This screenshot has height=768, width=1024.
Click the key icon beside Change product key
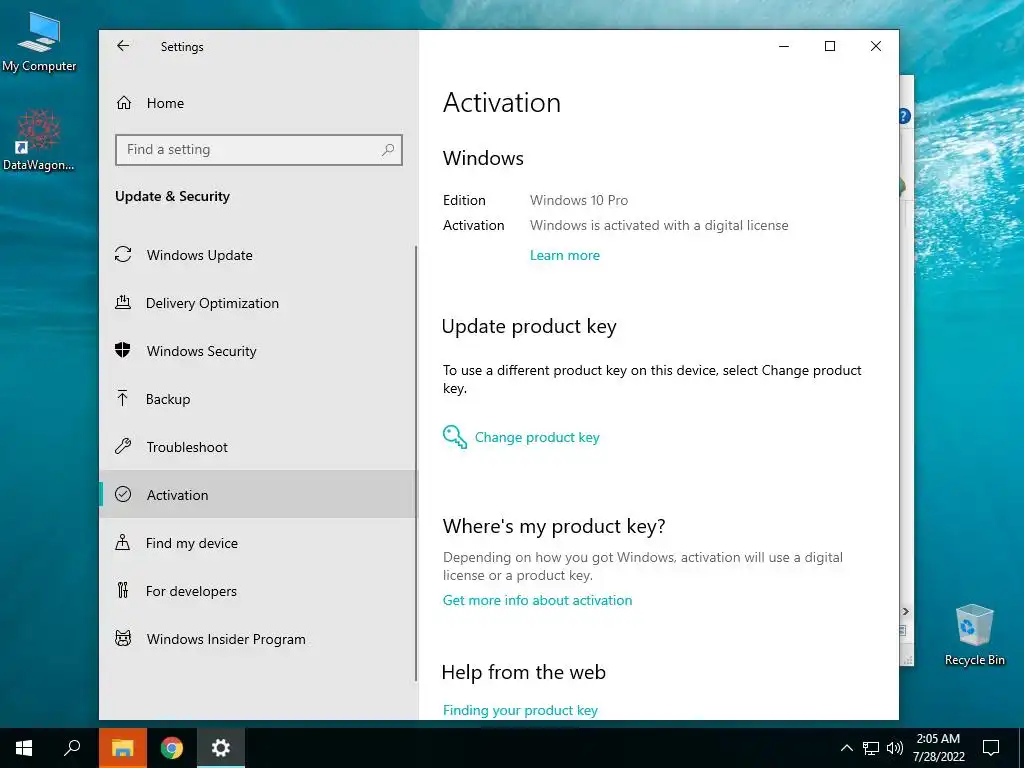point(455,437)
